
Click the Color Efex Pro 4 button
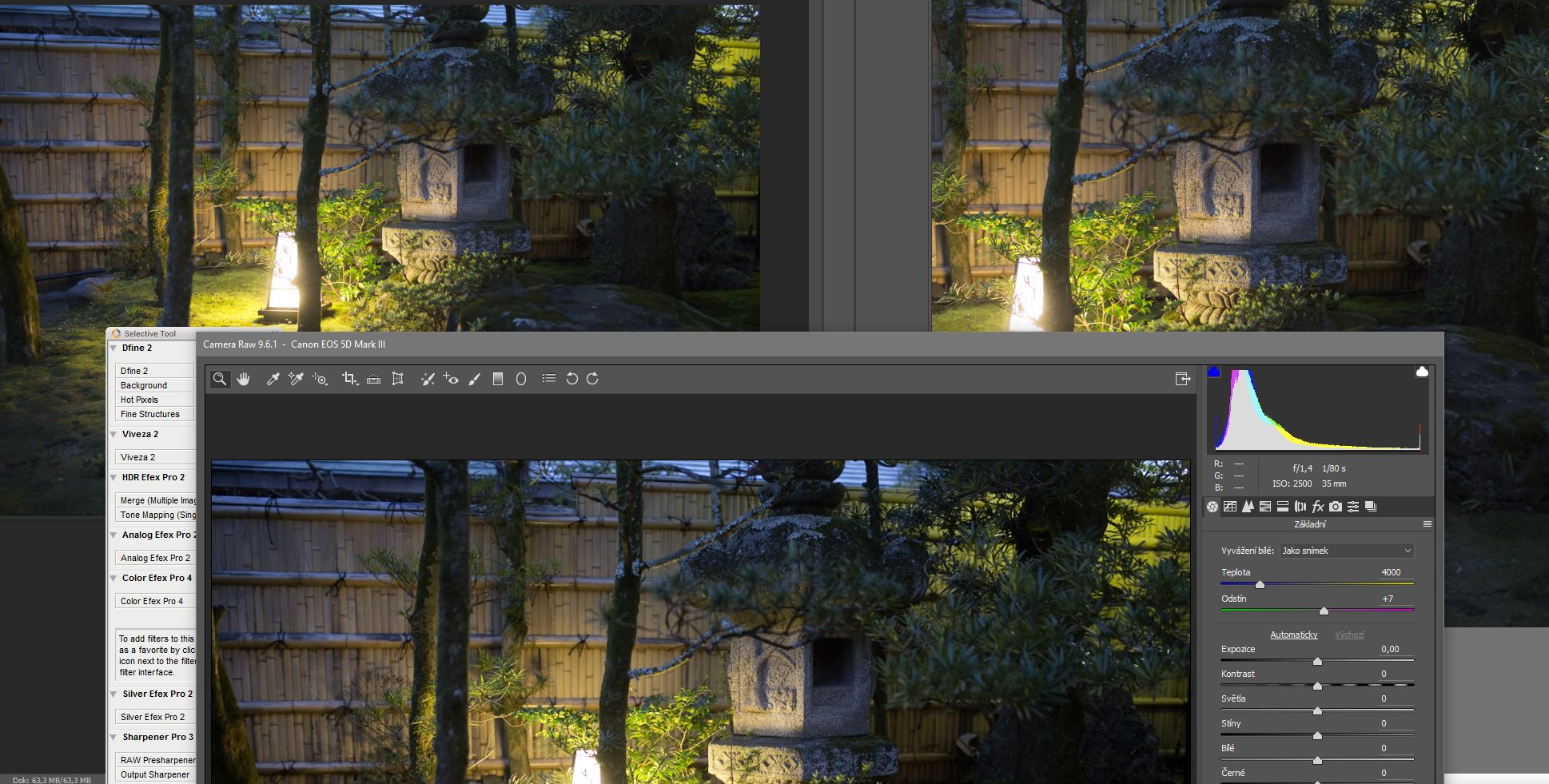[154, 601]
